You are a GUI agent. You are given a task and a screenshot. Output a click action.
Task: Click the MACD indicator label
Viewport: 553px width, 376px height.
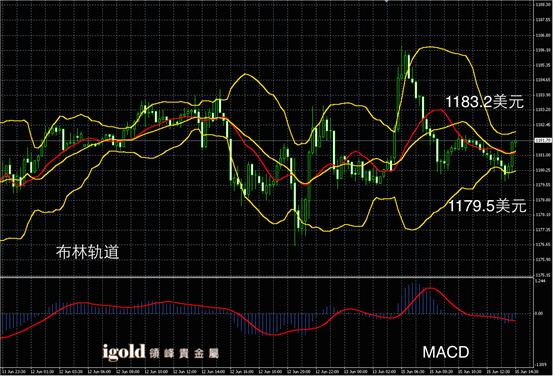(x=446, y=352)
